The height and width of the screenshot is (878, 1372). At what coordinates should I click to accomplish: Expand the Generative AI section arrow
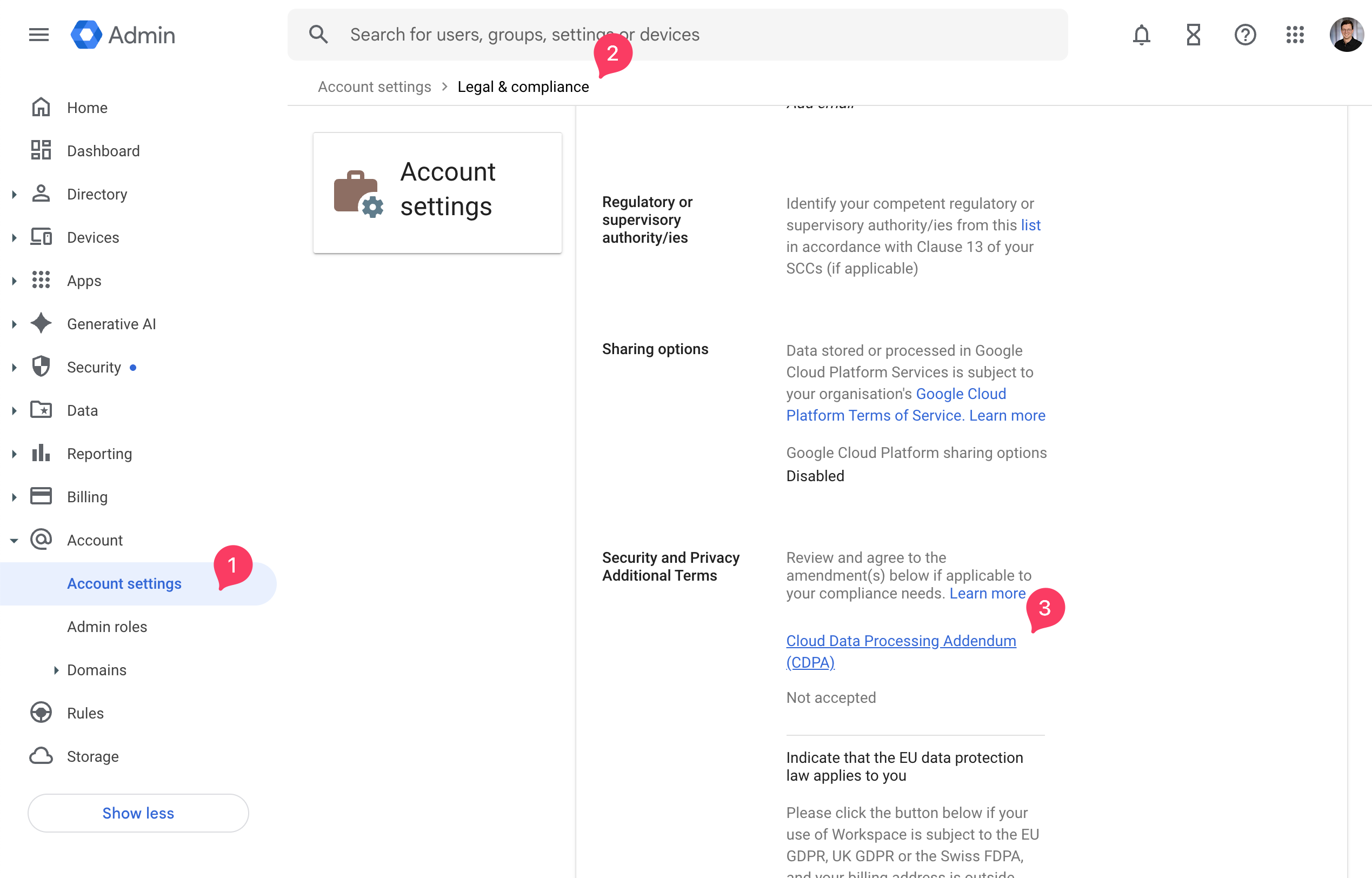14,324
